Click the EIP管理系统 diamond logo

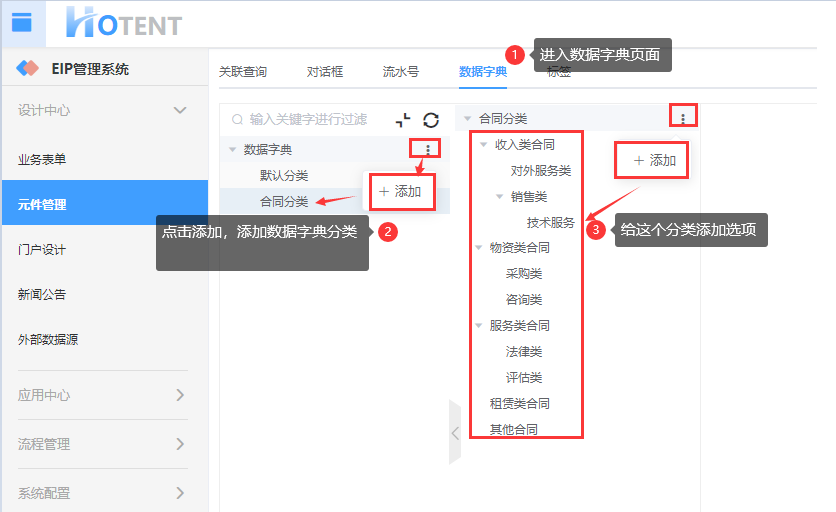pyautogui.click(x=28, y=68)
